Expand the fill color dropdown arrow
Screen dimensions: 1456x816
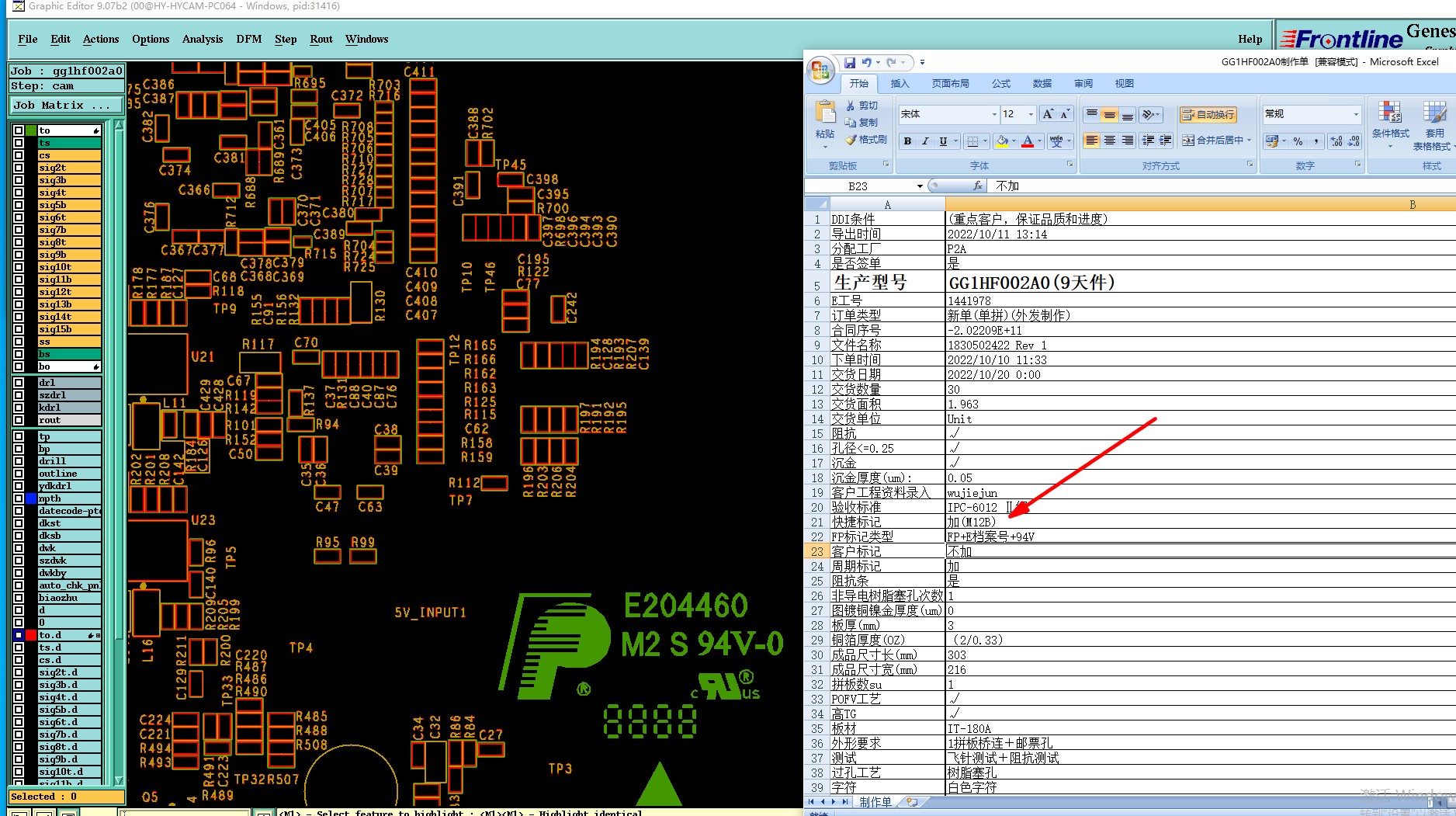click(1014, 141)
